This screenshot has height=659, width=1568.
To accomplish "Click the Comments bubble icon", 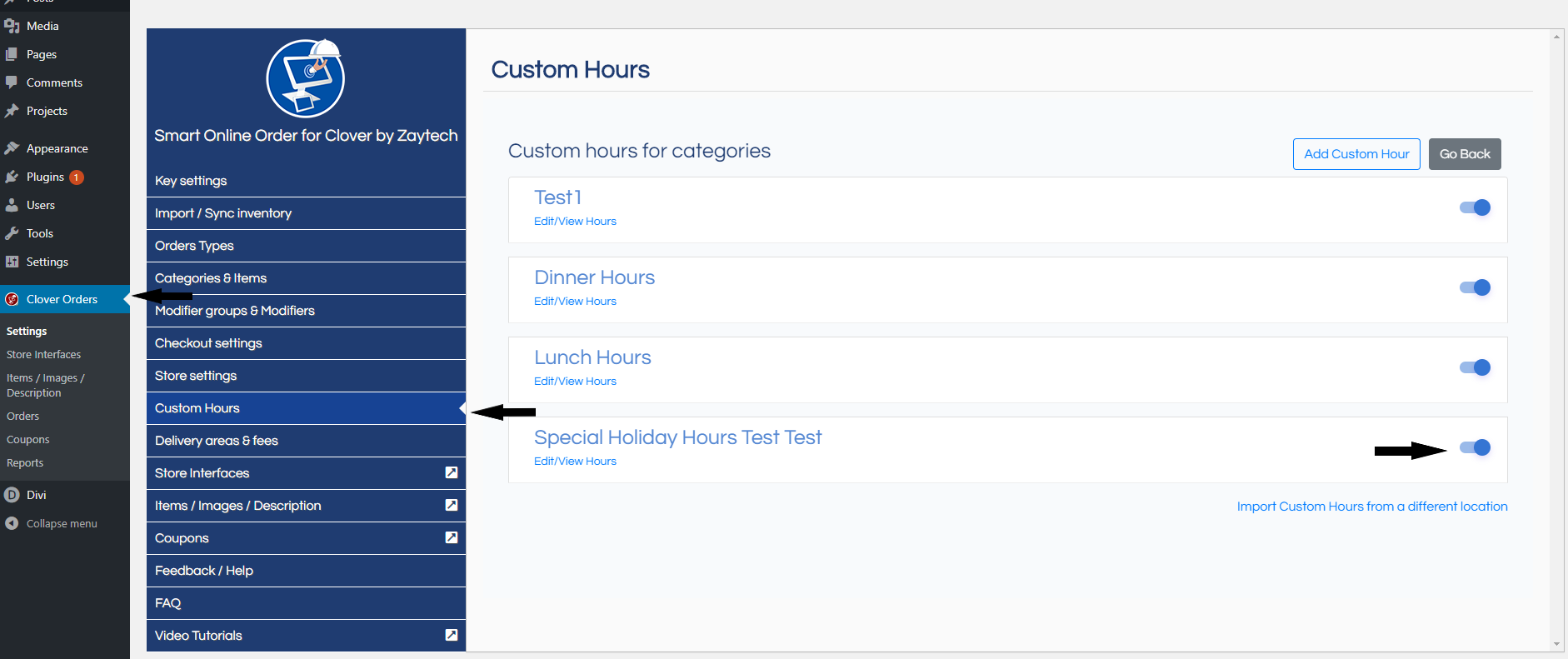I will pyautogui.click(x=12, y=82).
